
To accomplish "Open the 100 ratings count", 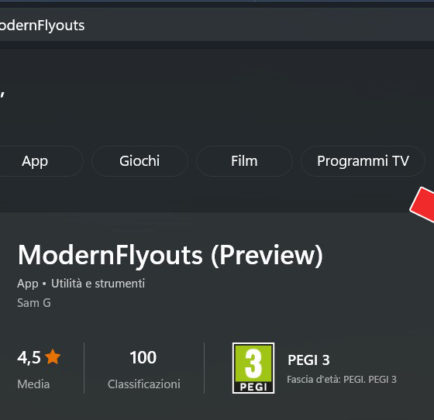I will pos(143,357).
